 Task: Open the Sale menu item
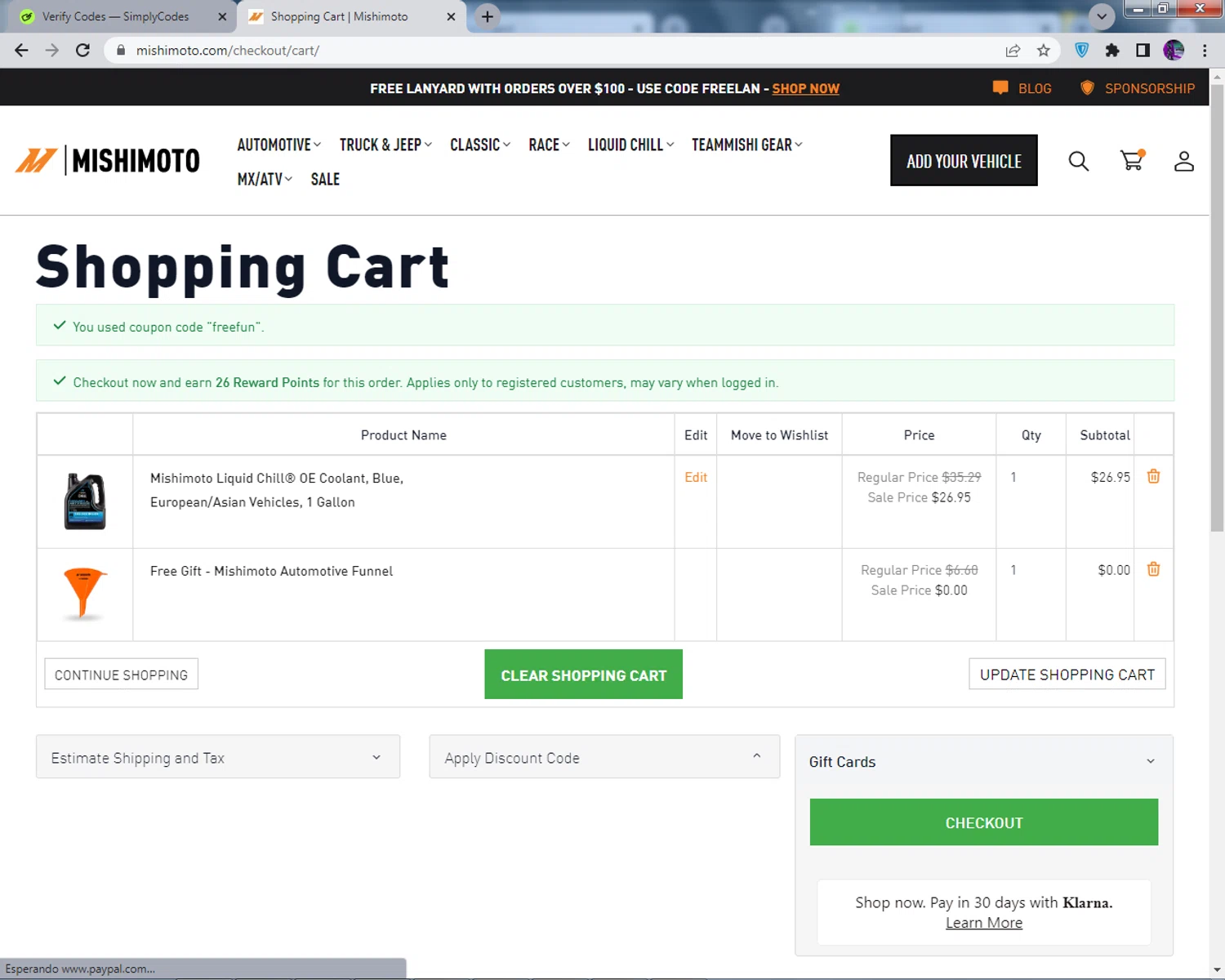click(x=325, y=179)
